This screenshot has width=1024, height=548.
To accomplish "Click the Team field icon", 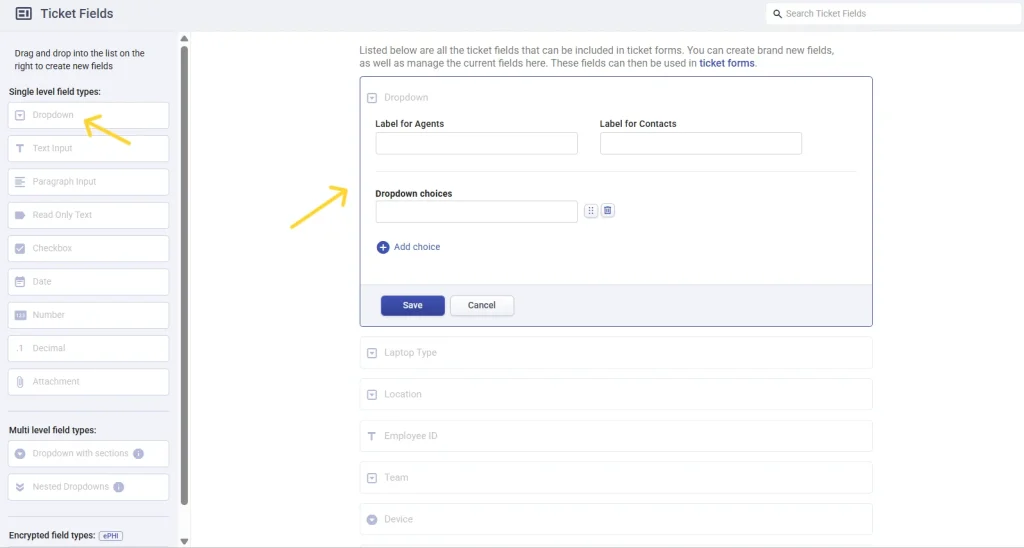I will coord(372,478).
